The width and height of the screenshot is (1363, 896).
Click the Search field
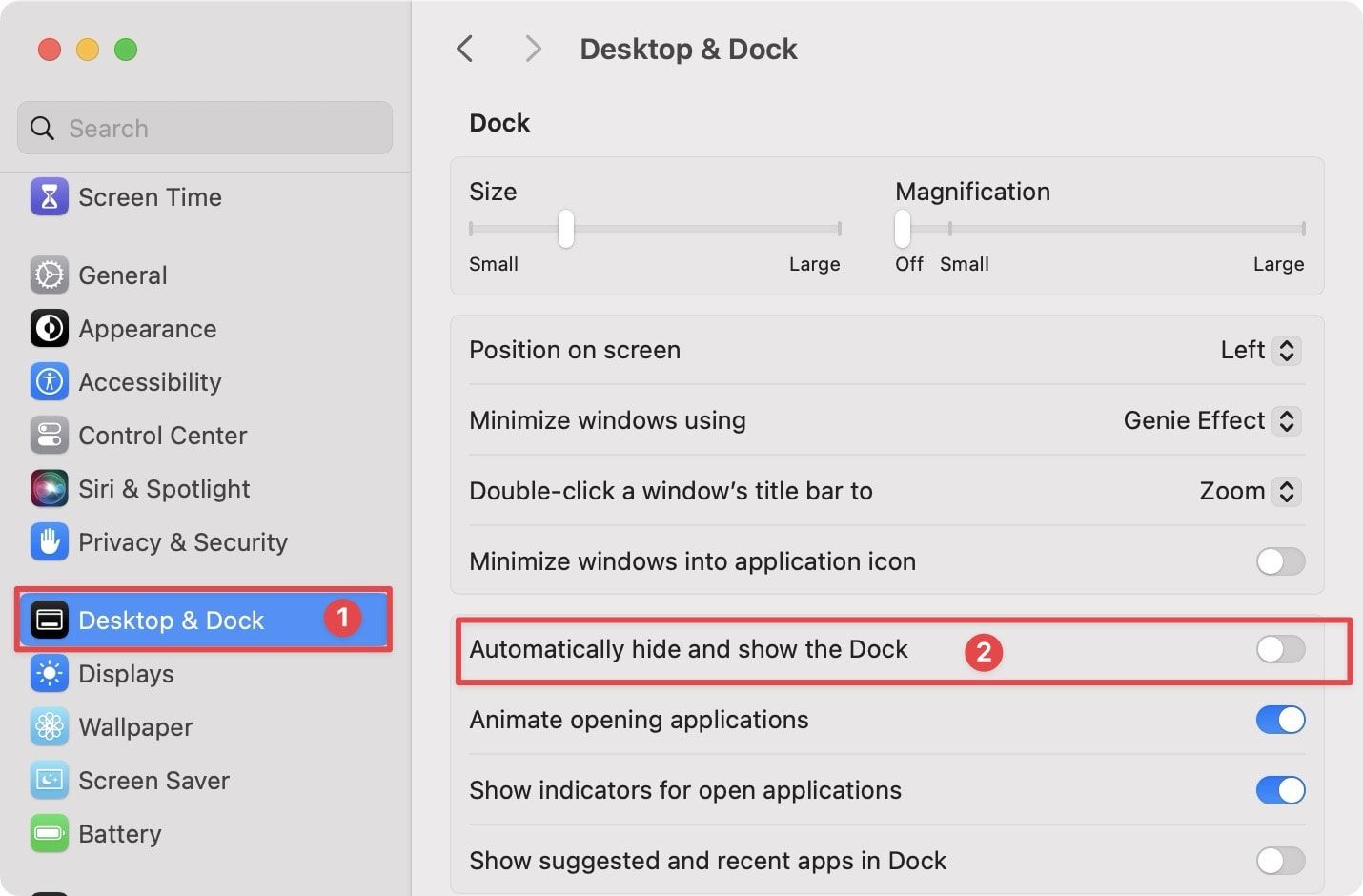(x=205, y=129)
